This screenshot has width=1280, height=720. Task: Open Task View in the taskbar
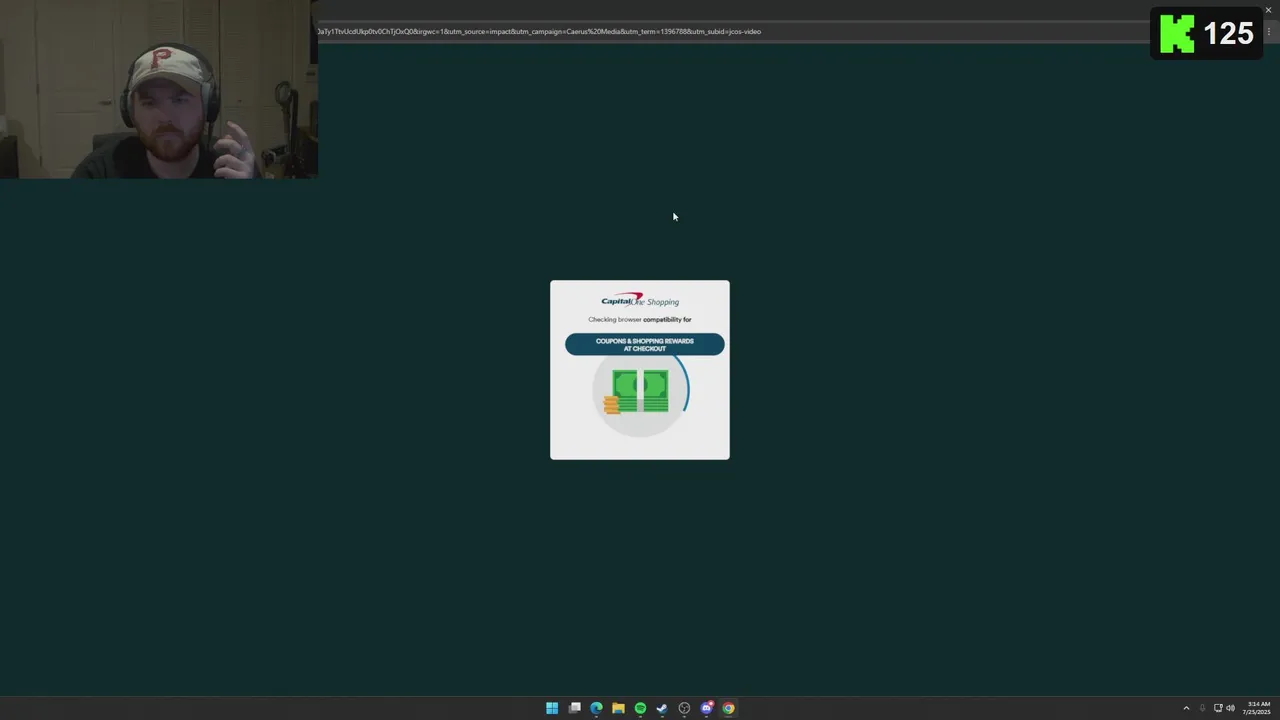coord(575,708)
